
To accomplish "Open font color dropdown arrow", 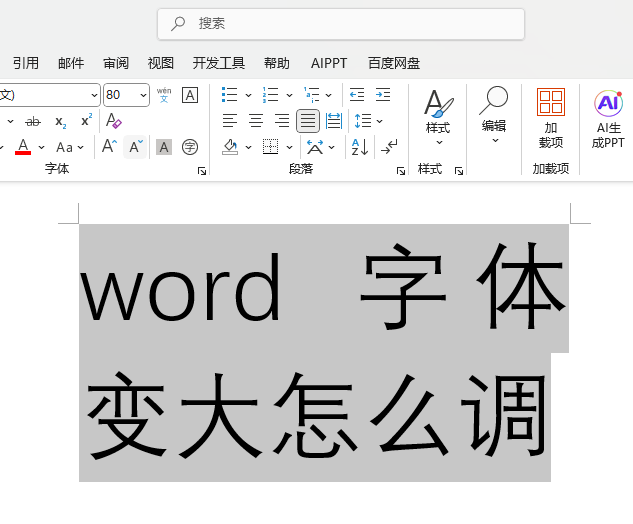I will (42, 147).
